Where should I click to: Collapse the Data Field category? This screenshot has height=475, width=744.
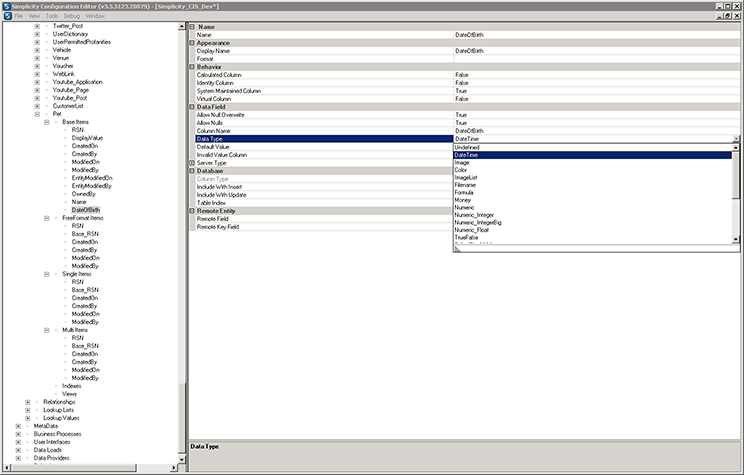pyautogui.click(x=192, y=107)
